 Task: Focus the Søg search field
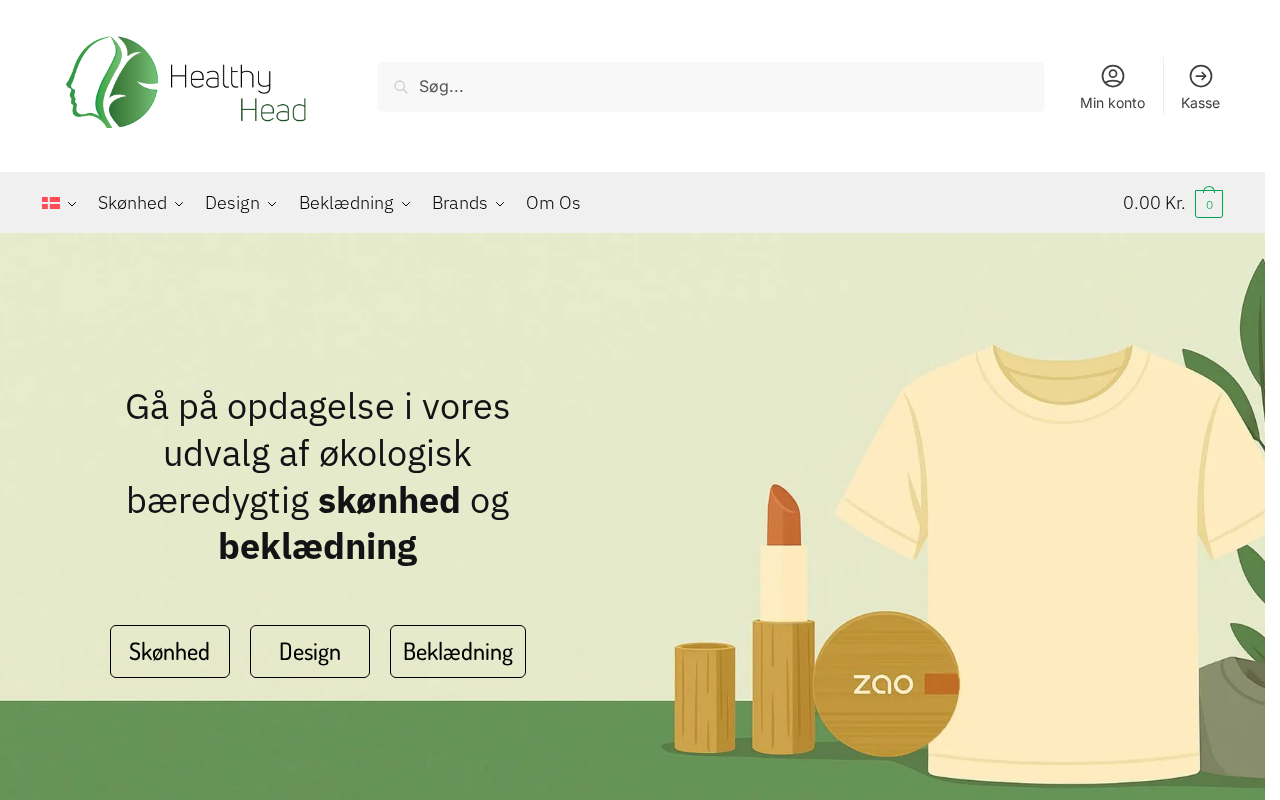click(x=711, y=87)
